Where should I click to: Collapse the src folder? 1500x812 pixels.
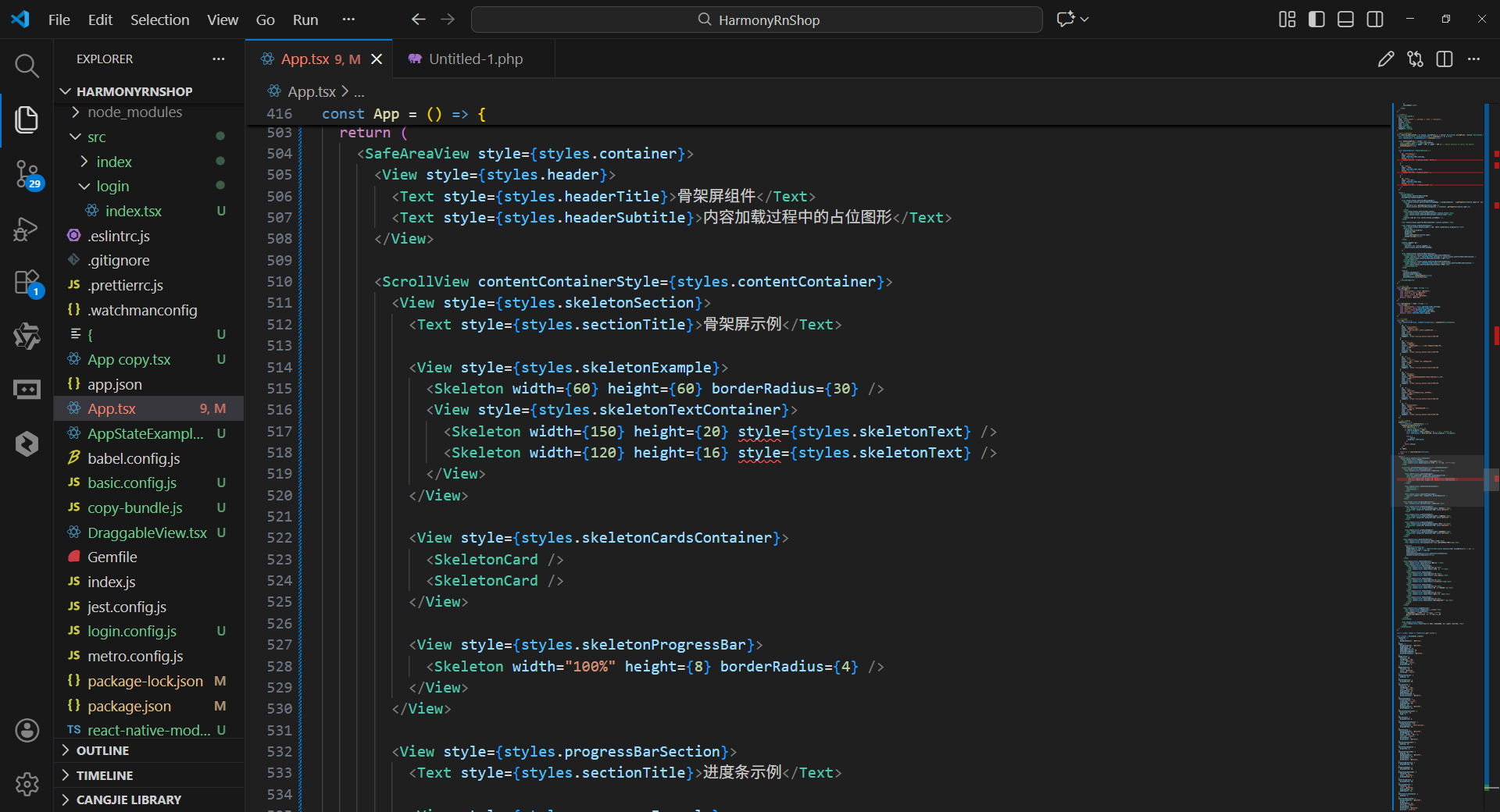point(148,137)
